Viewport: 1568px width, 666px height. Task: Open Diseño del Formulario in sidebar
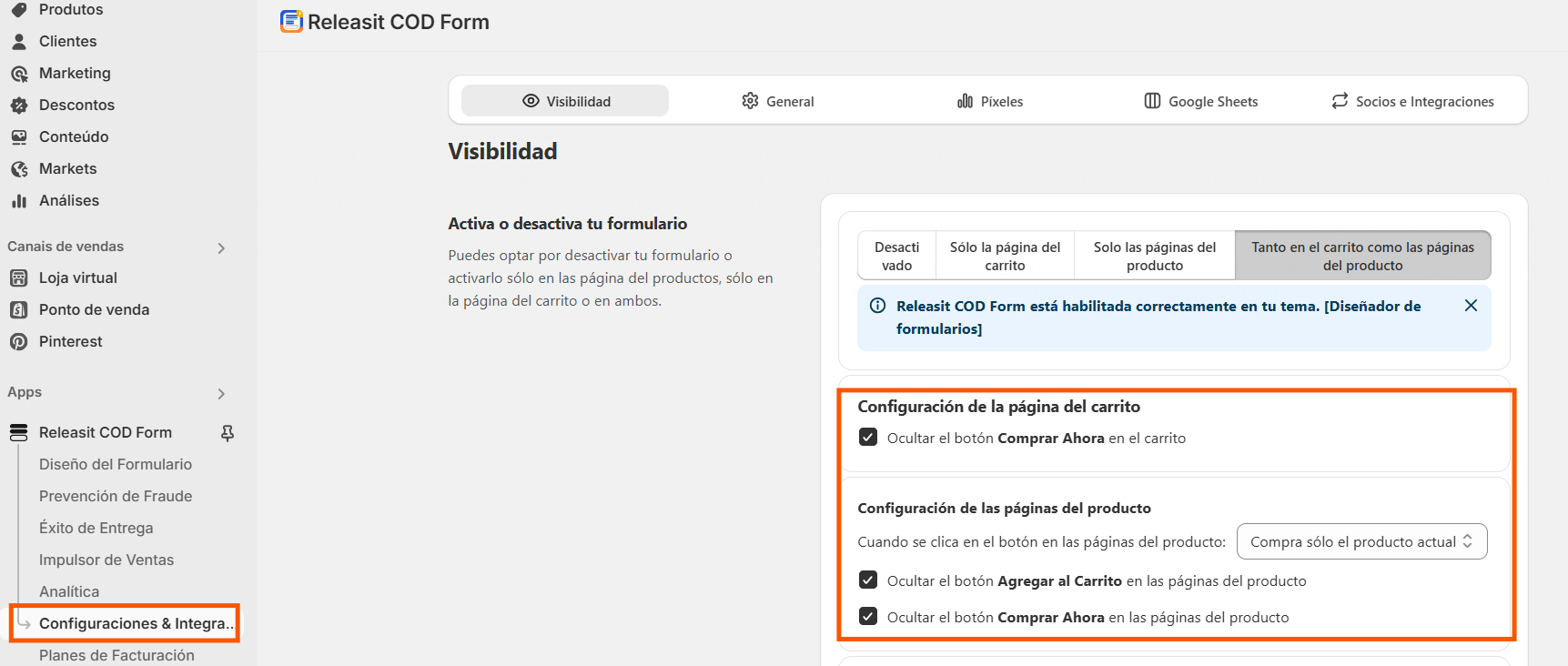tap(116, 464)
